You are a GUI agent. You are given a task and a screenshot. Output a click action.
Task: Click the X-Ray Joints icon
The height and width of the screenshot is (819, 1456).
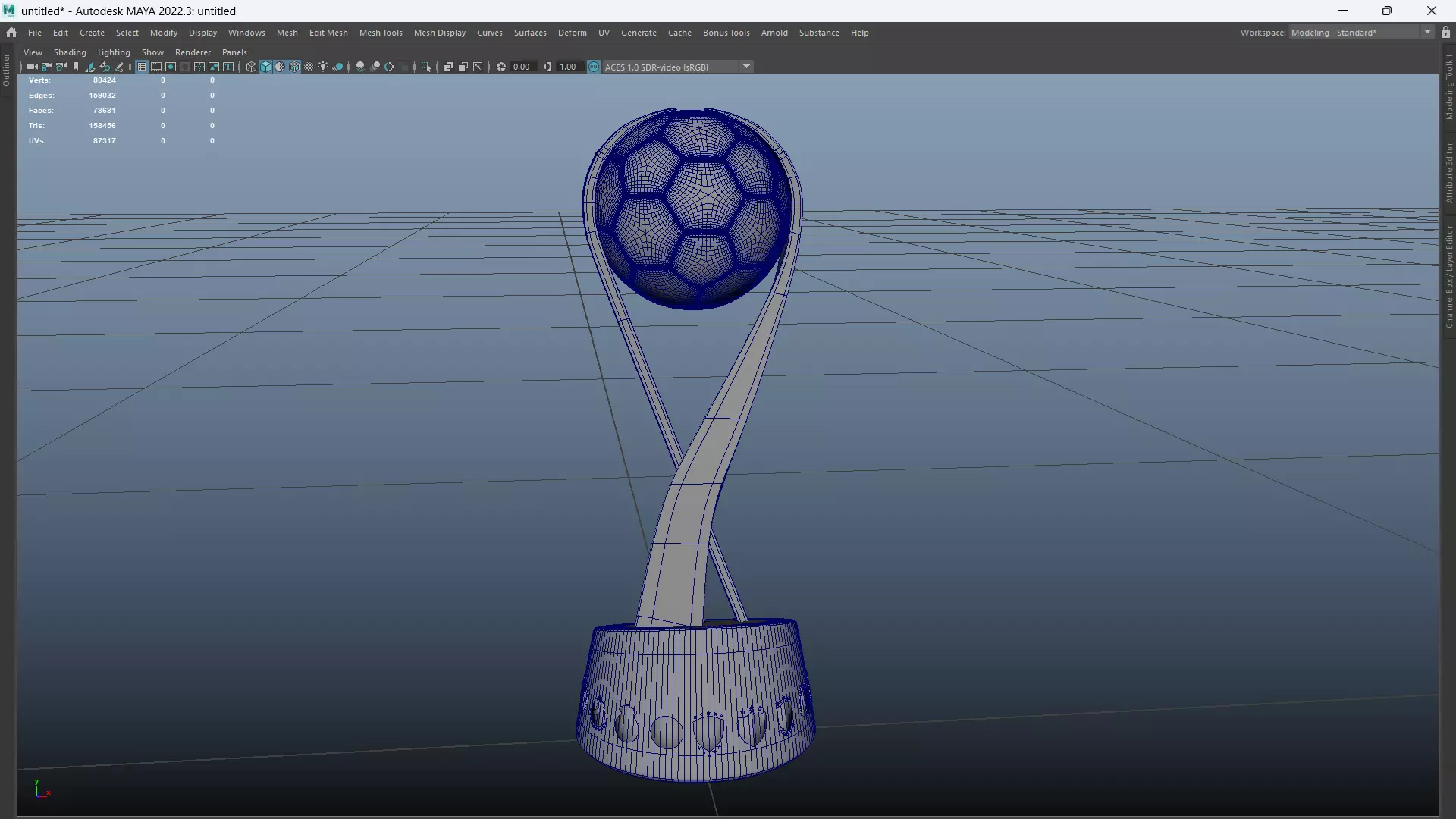pyautogui.click(x=478, y=67)
